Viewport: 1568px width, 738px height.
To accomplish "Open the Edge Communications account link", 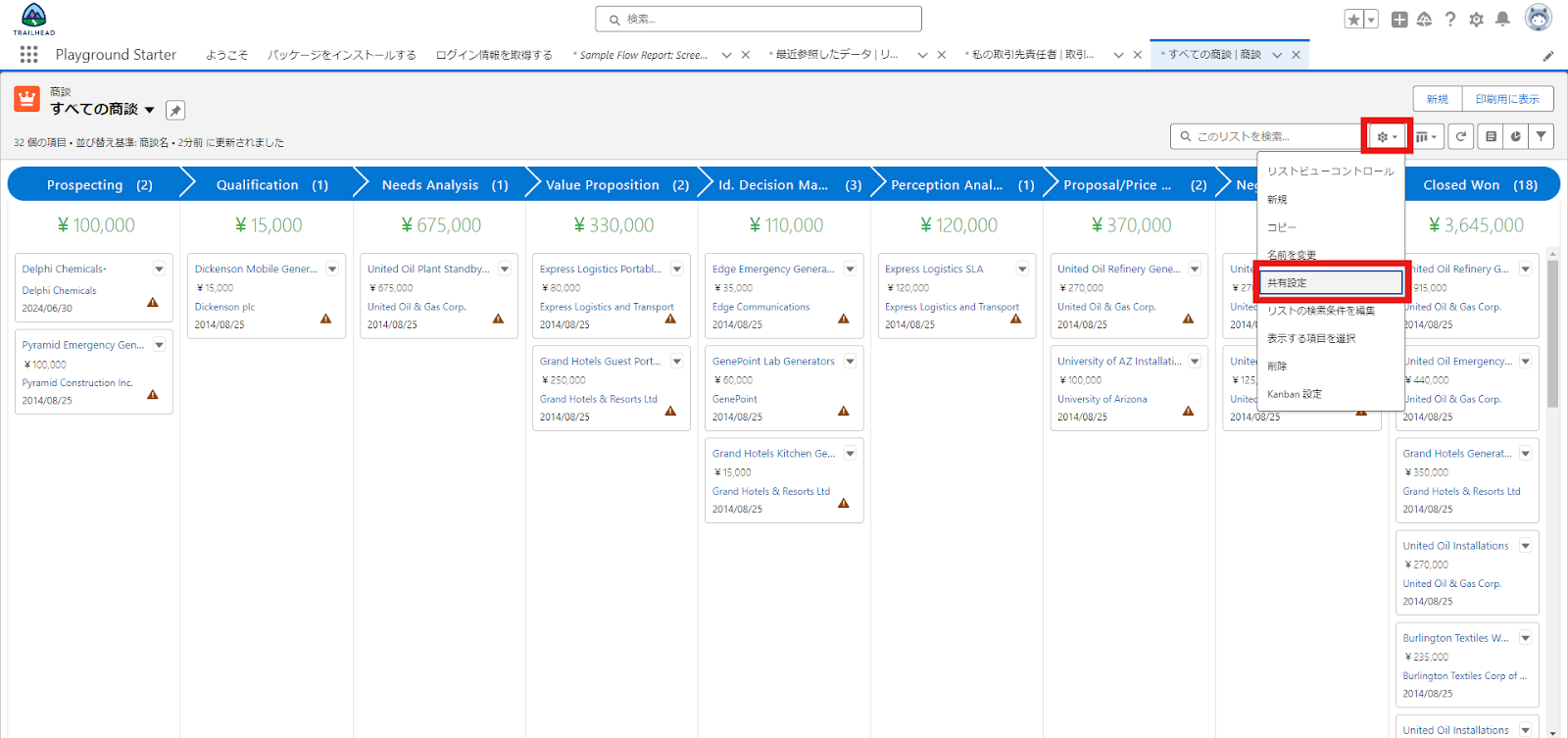I will pyautogui.click(x=760, y=307).
